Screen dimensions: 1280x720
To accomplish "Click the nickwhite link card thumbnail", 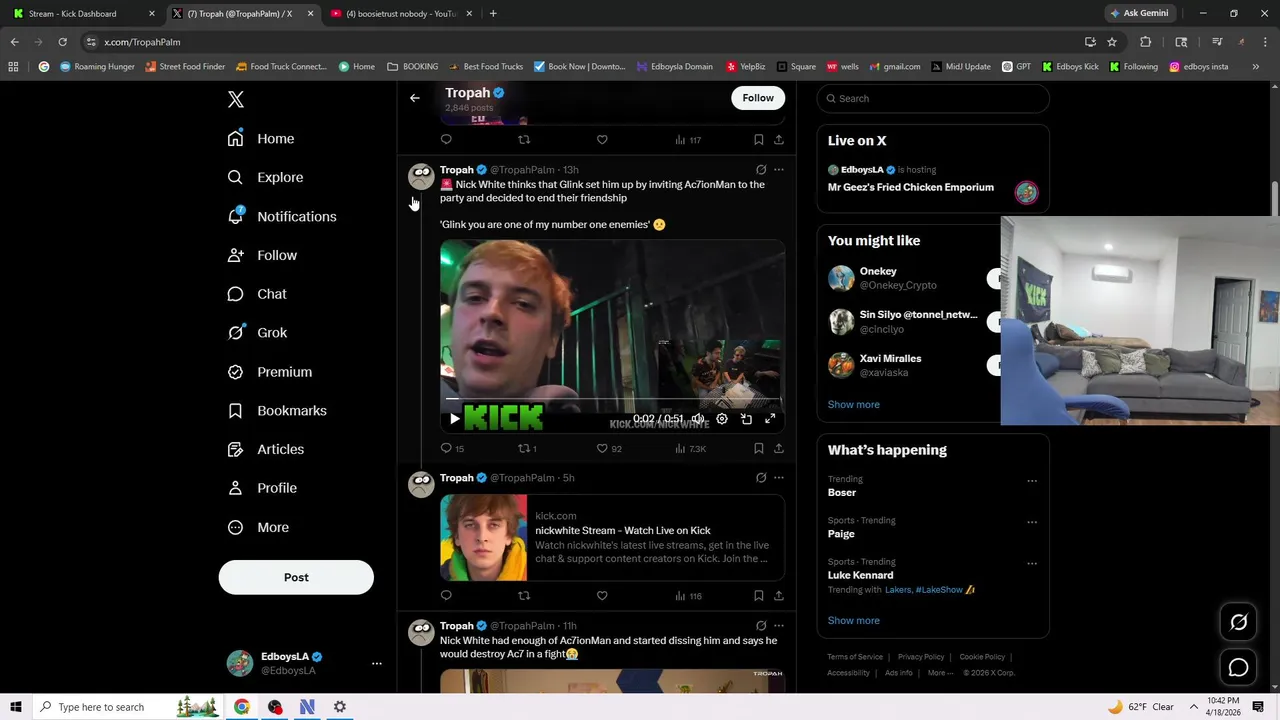I will pyautogui.click(x=483, y=538).
